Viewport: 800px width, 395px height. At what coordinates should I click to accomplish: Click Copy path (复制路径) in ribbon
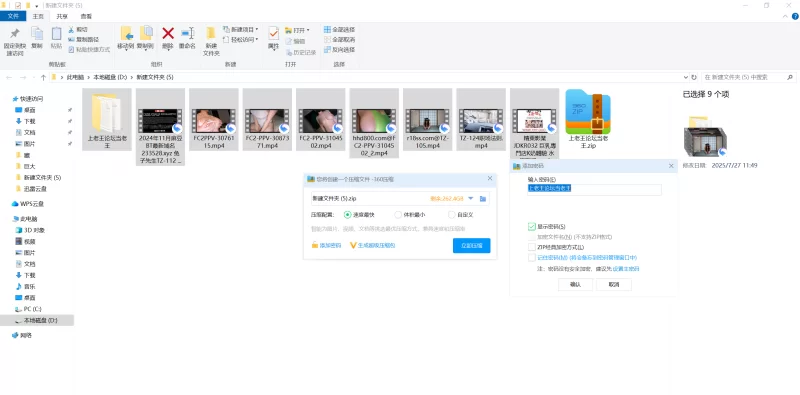[83, 40]
